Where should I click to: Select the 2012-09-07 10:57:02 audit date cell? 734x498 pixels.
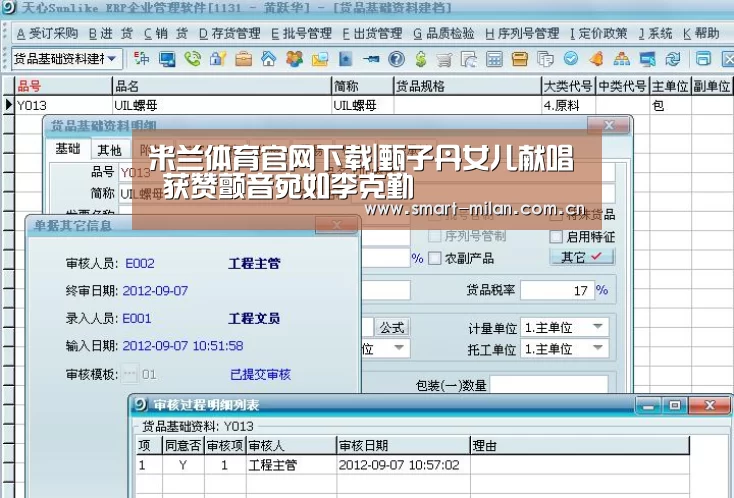(x=403, y=465)
